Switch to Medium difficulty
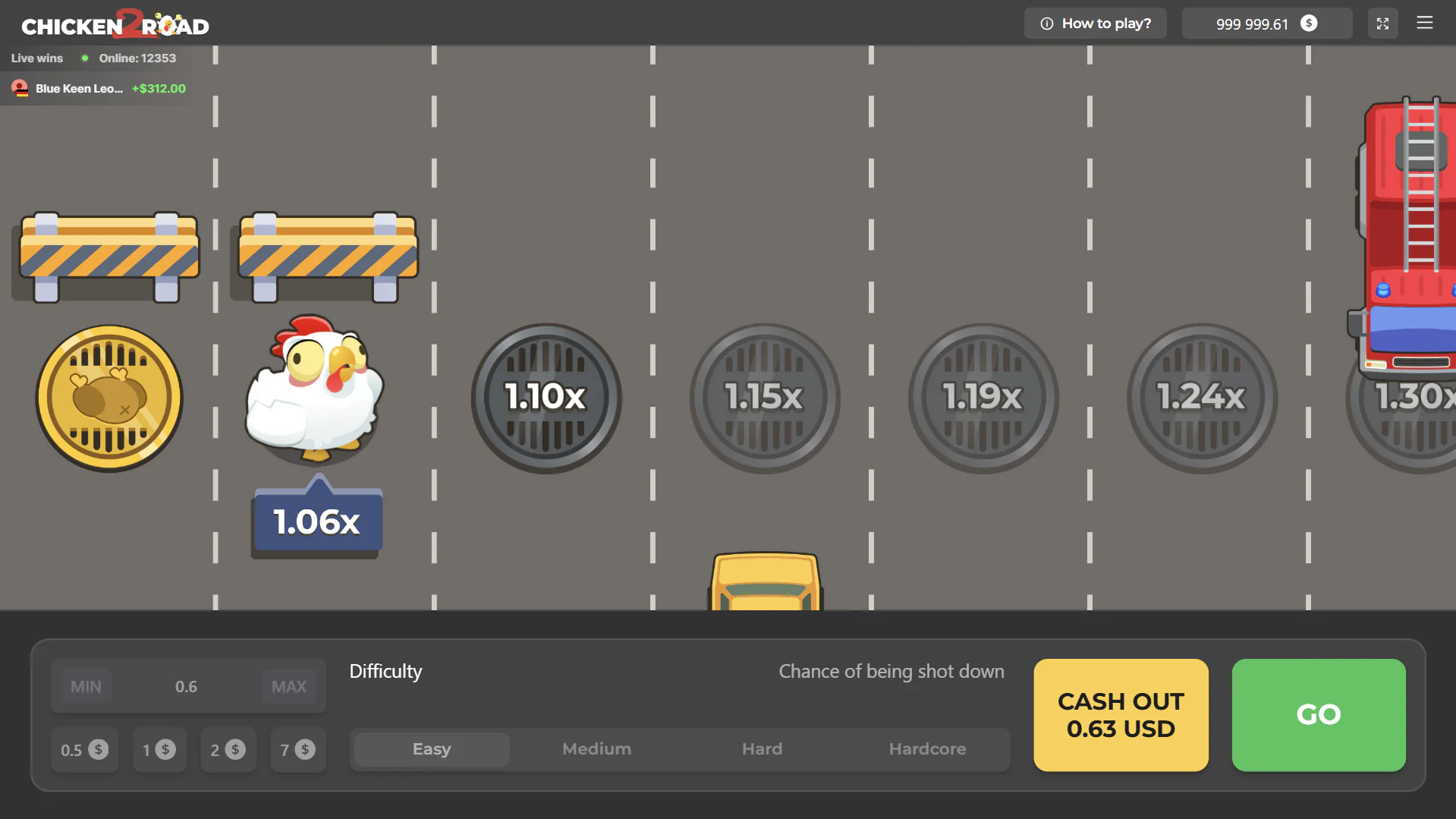The image size is (1456, 819). click(x=596, y=749)
